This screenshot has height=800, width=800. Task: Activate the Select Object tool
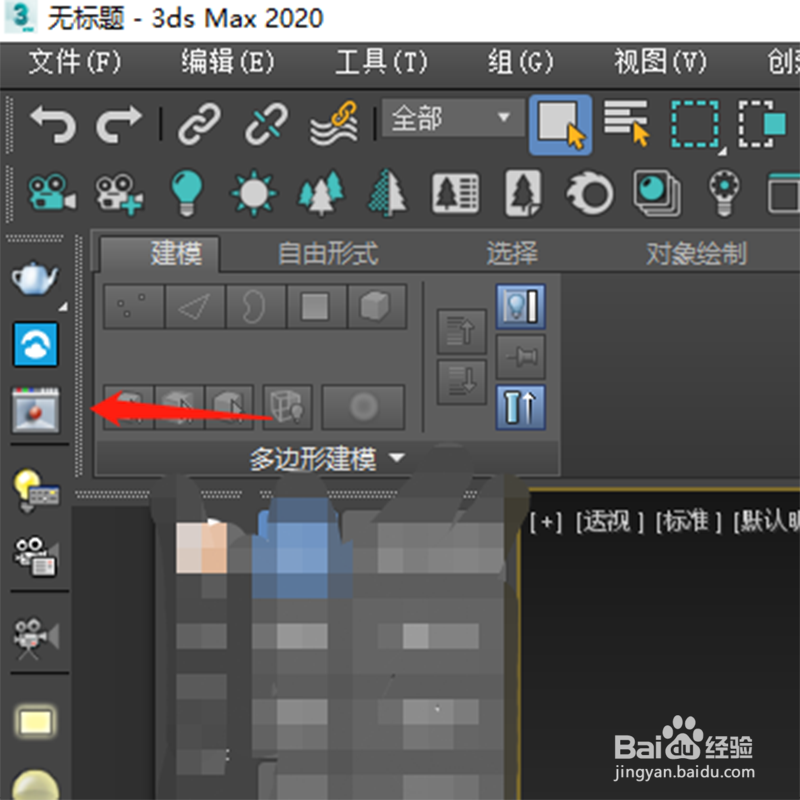click(x=561, y=125)
